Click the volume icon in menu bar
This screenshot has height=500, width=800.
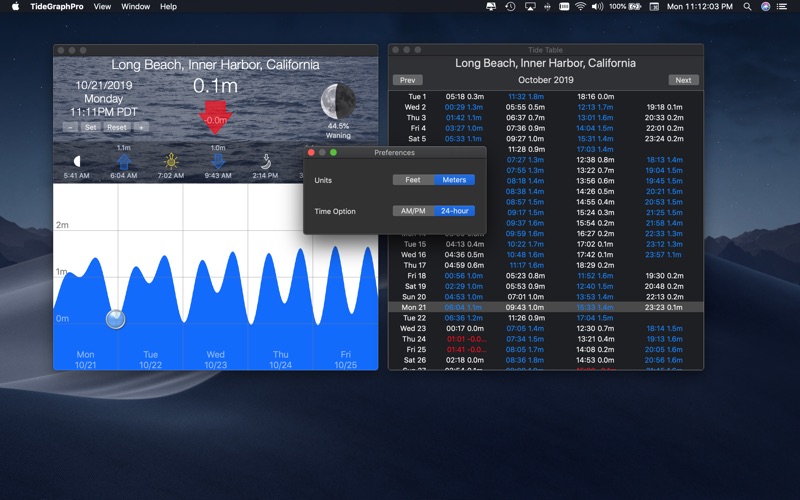point(597,7)
